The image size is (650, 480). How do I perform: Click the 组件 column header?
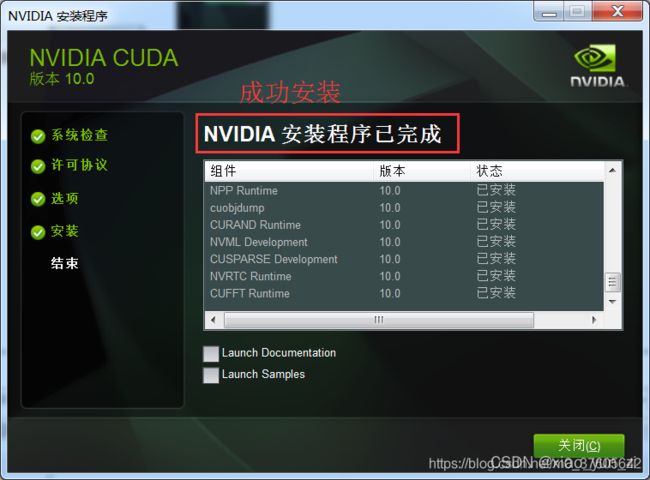289,171
